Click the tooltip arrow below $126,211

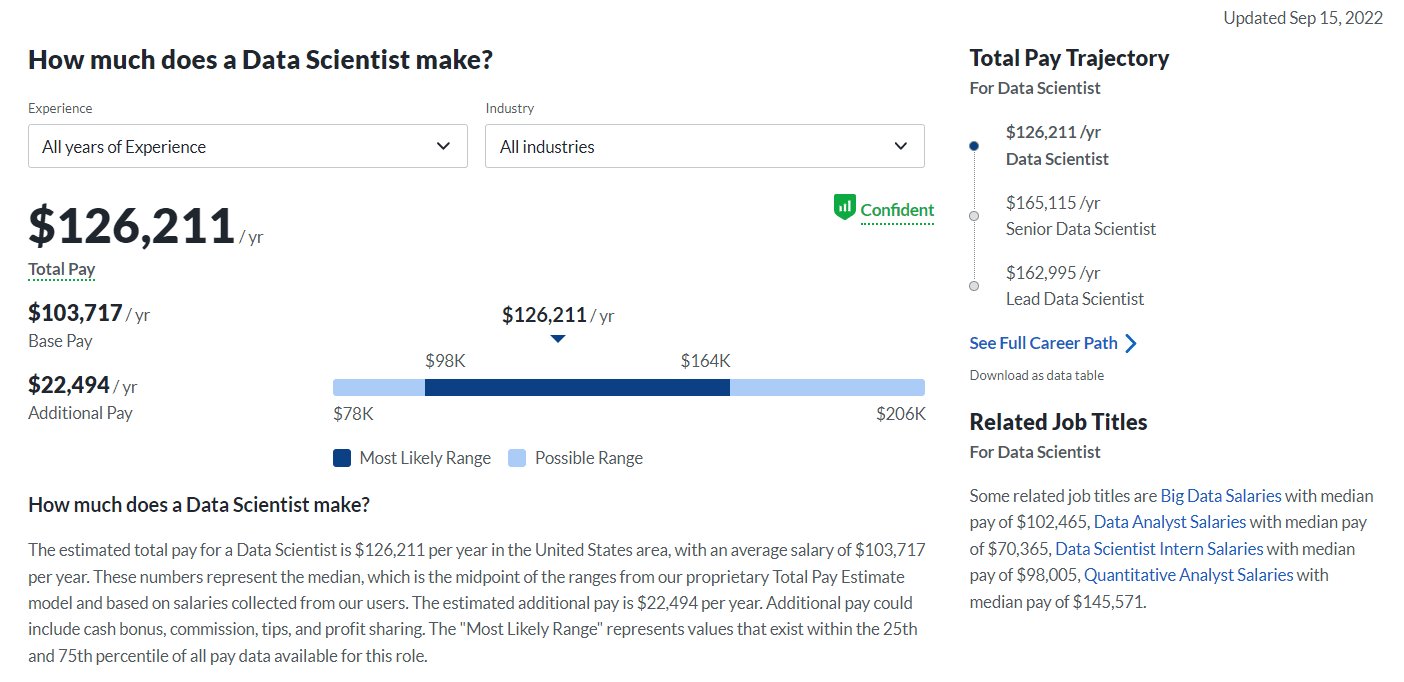point(557,338)
